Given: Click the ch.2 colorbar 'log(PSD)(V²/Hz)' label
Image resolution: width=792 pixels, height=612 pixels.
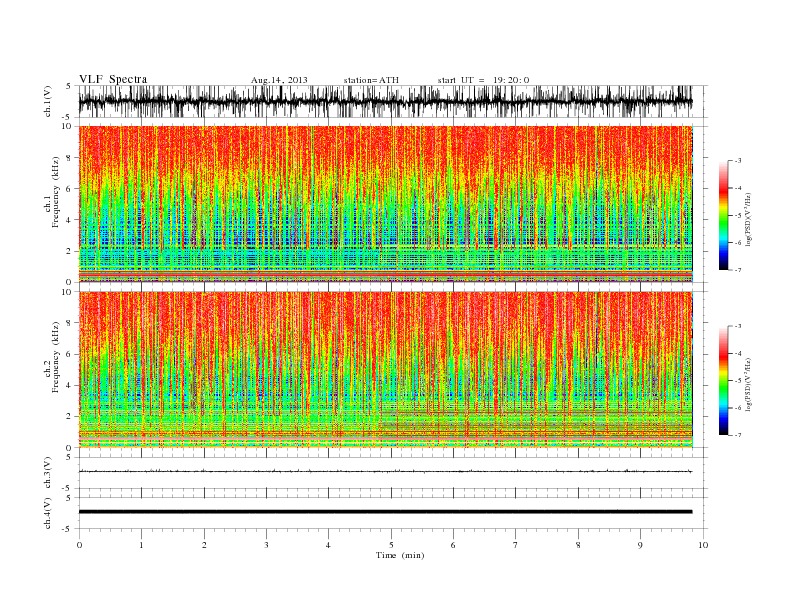Looking at the screenshot, I should click(x=748, y=384).
